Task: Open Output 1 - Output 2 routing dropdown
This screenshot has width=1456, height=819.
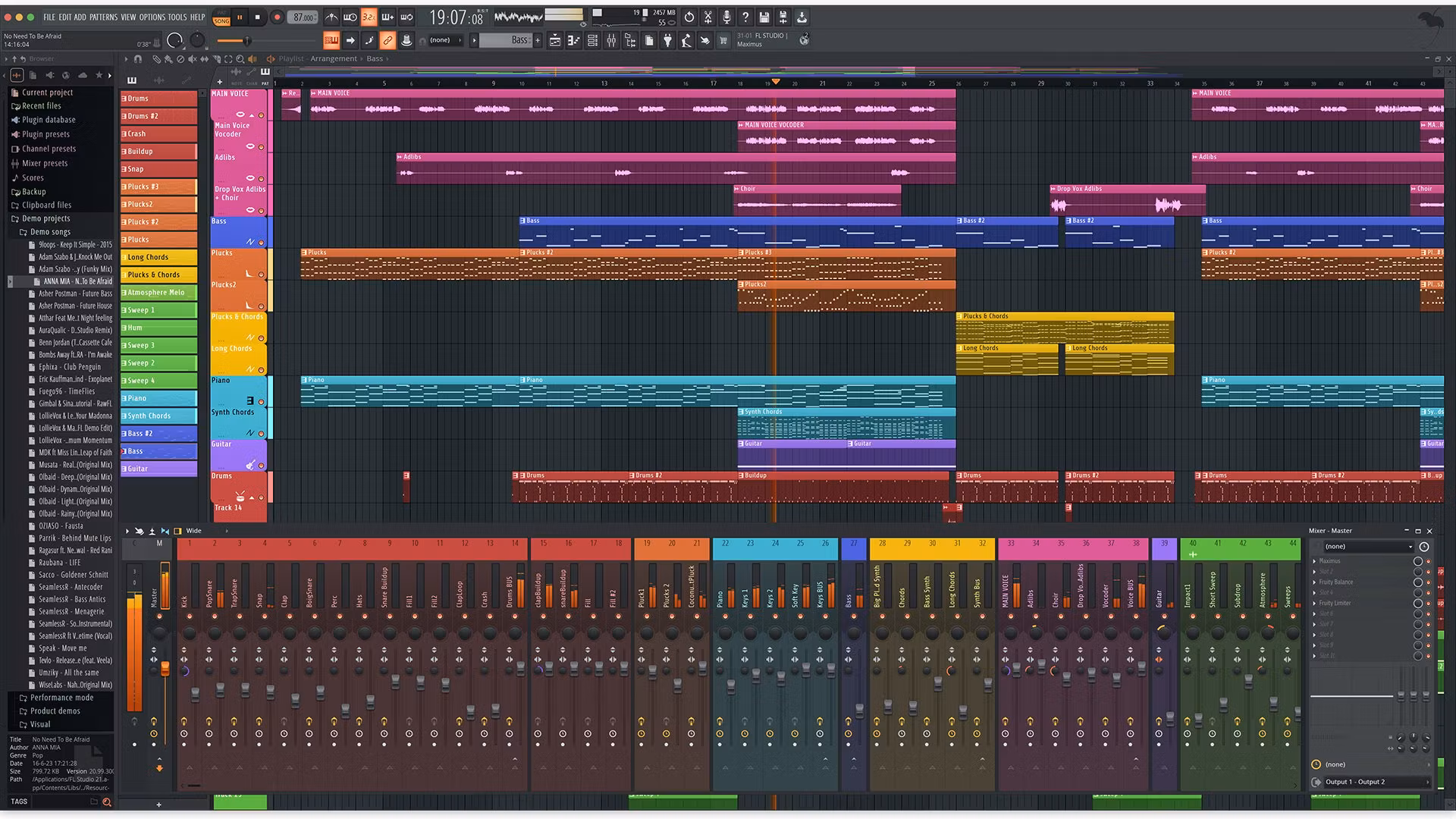Action: pos(1376,782)
